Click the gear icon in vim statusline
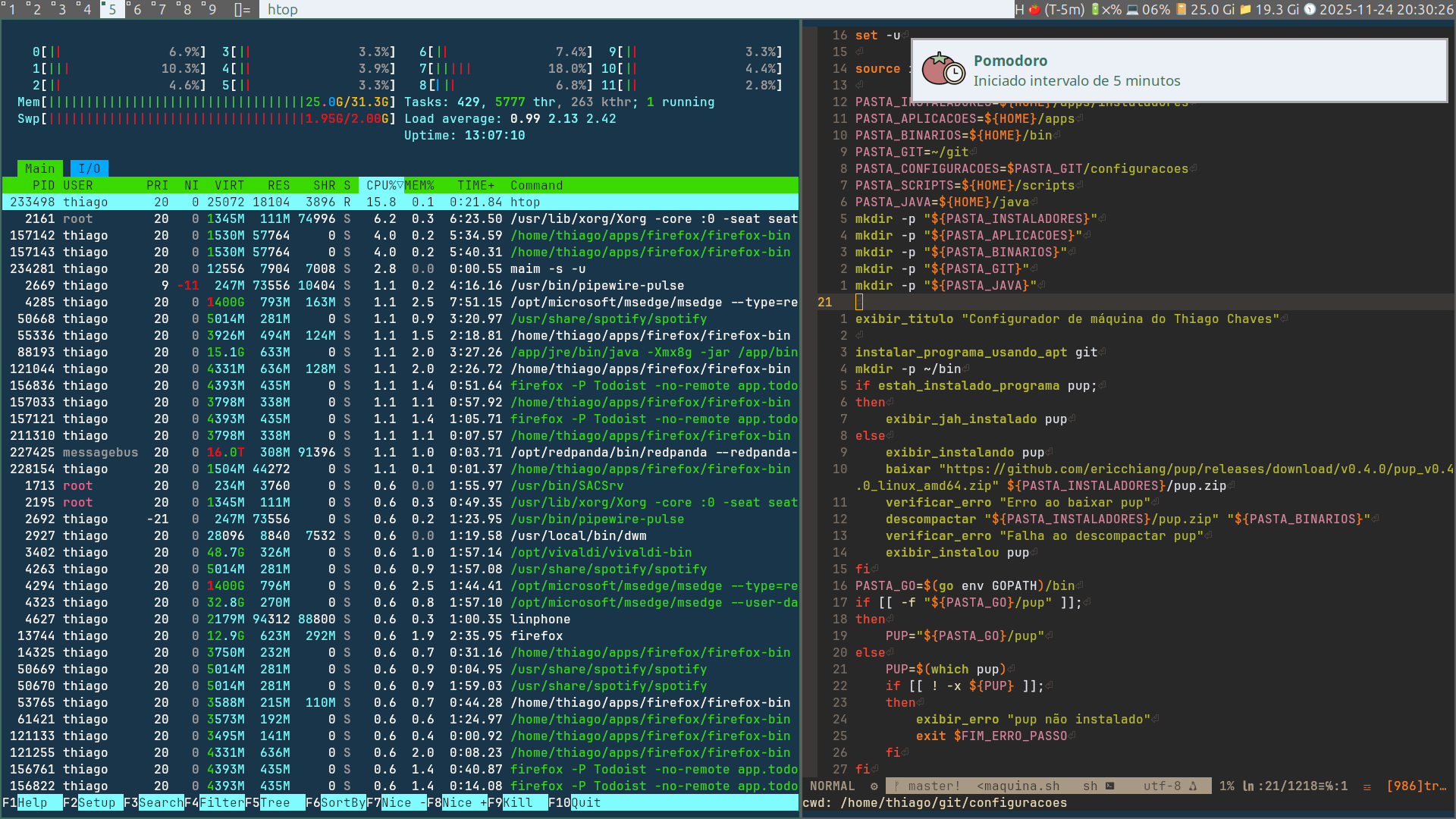The image size is (1456, 819). pyautogui.click(x=874, y=786)
